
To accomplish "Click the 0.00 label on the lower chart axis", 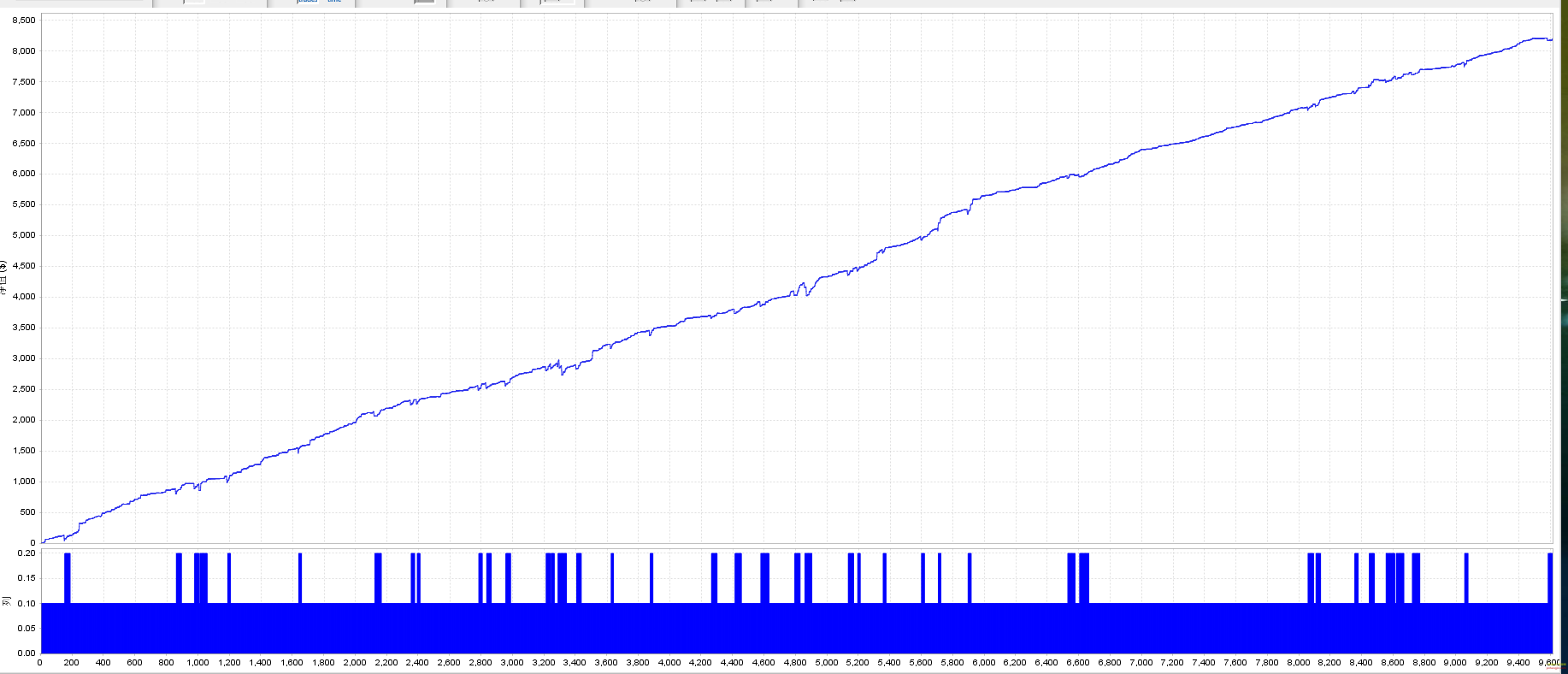I will point(27,653).
